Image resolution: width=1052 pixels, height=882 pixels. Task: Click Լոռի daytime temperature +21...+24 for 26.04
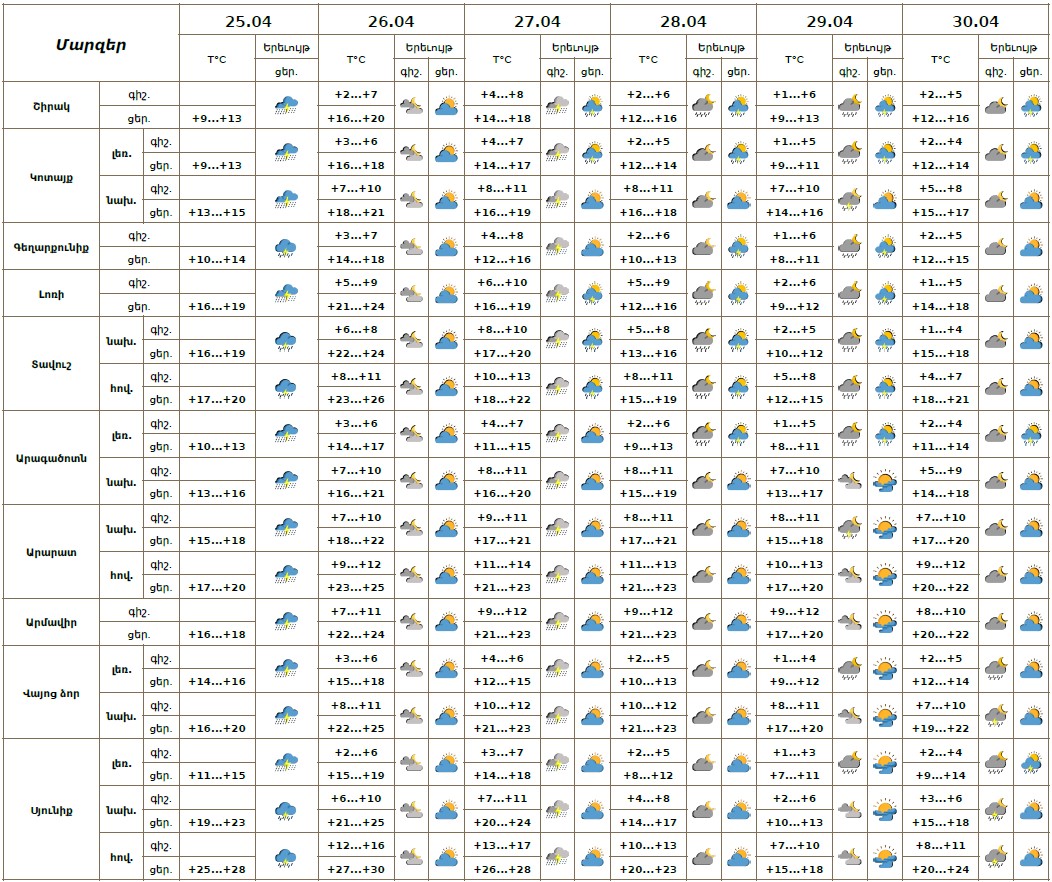click(x=356, y=306)
